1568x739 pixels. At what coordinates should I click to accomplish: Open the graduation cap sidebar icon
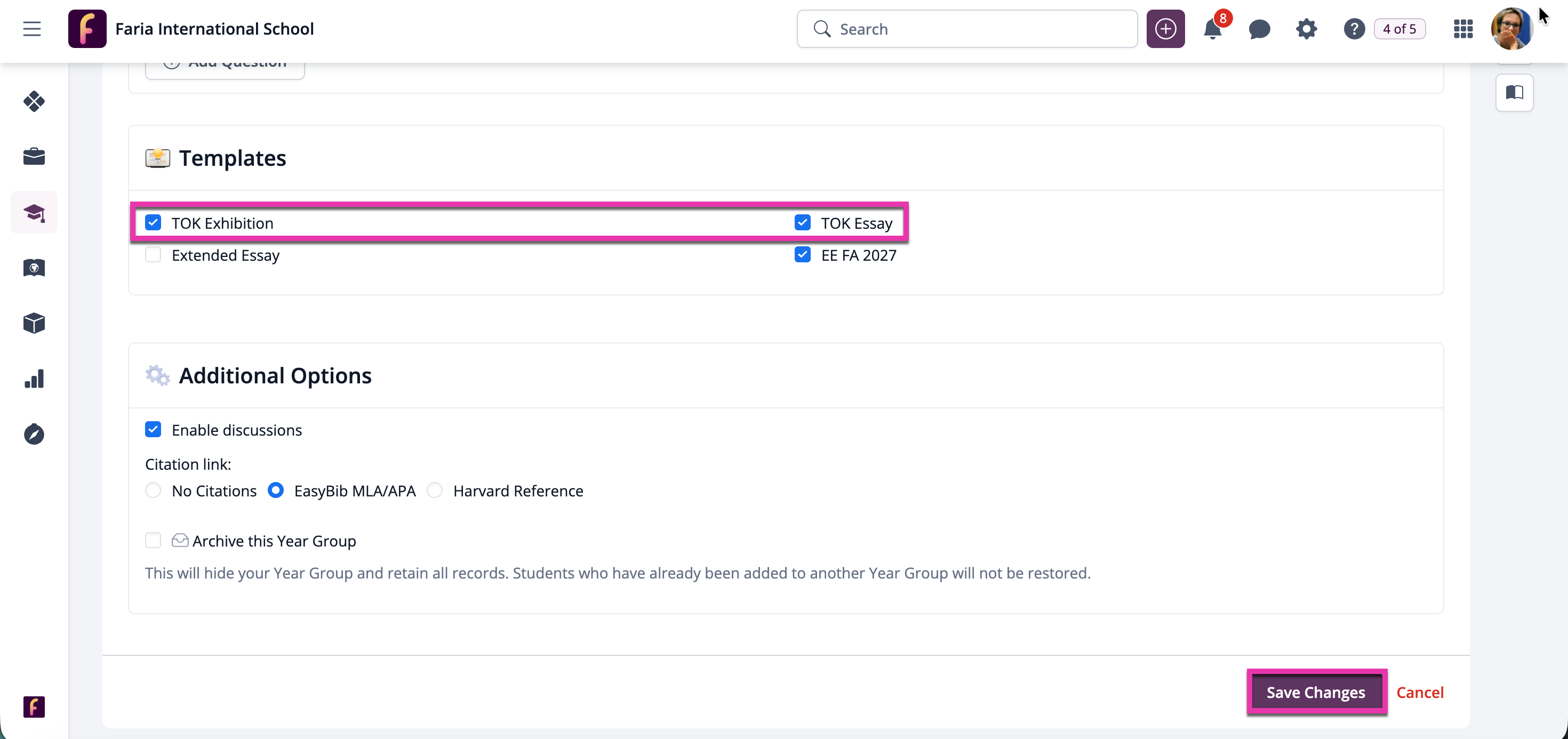coord(34,212)
